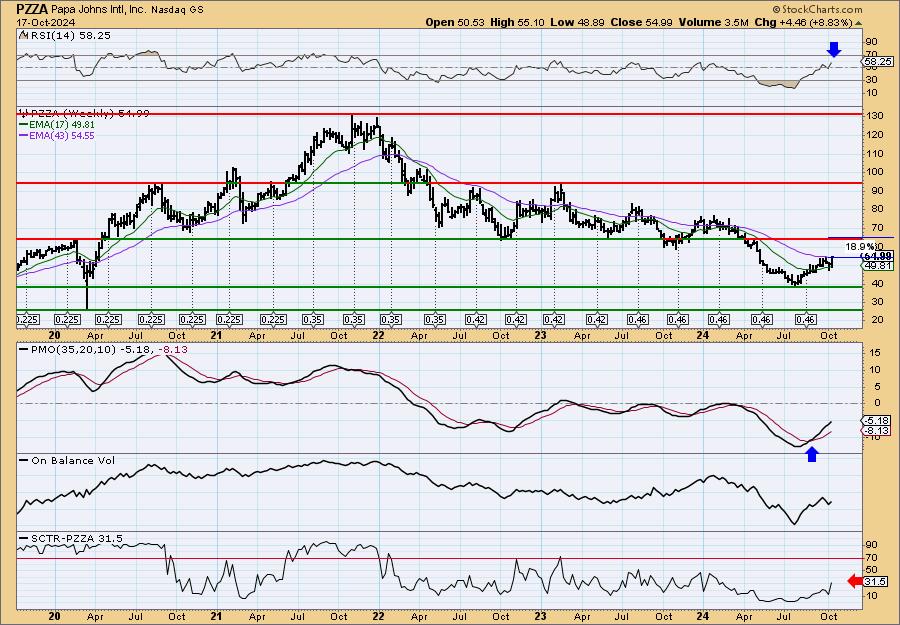900x625 pixels.
Task: Click the EMA(43) 54.55 legend text
Action: (61, 136)
